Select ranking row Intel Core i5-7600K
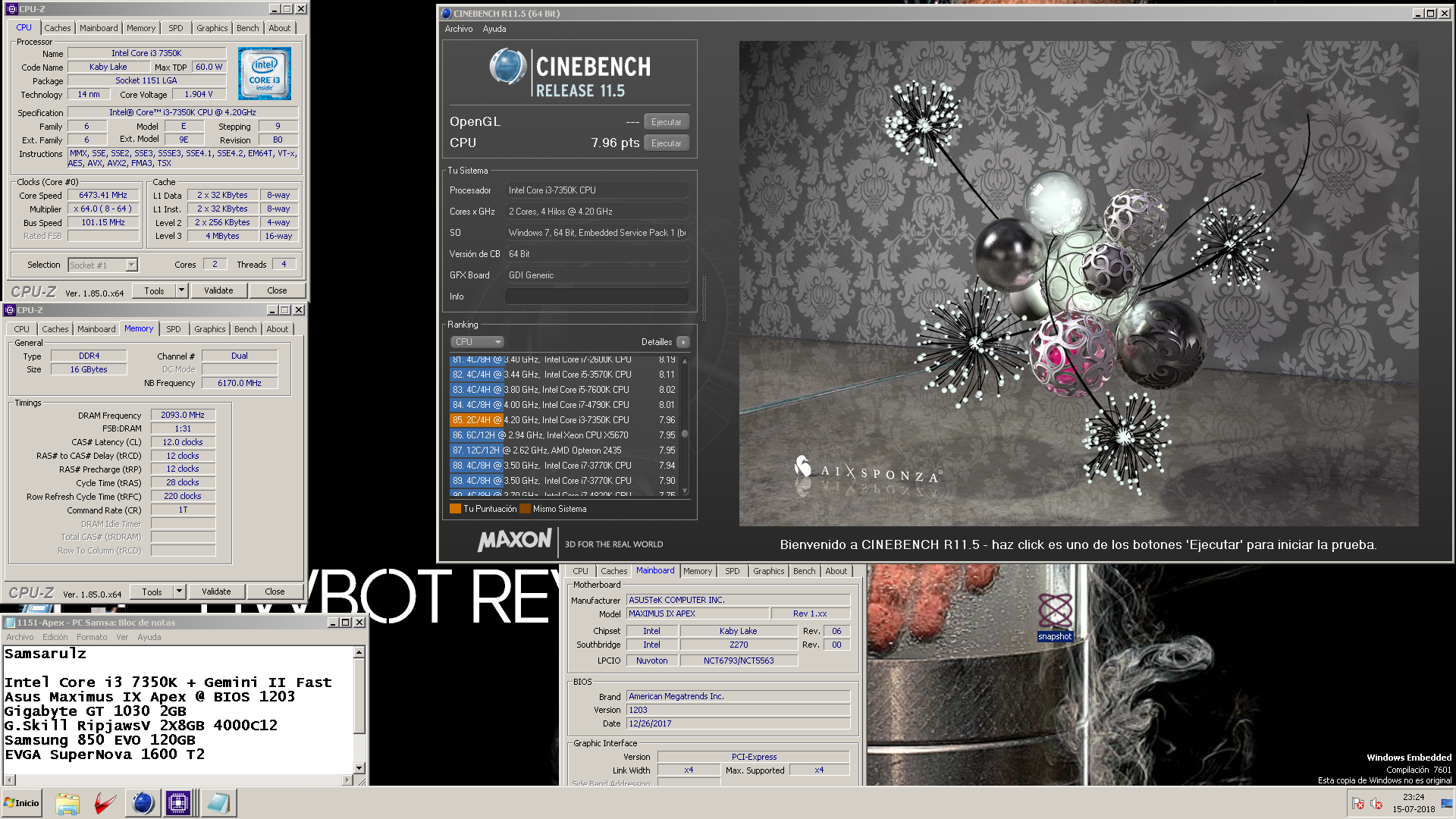Image resolution: width=1456 pixels, height=819 pixels. [563, 390]
